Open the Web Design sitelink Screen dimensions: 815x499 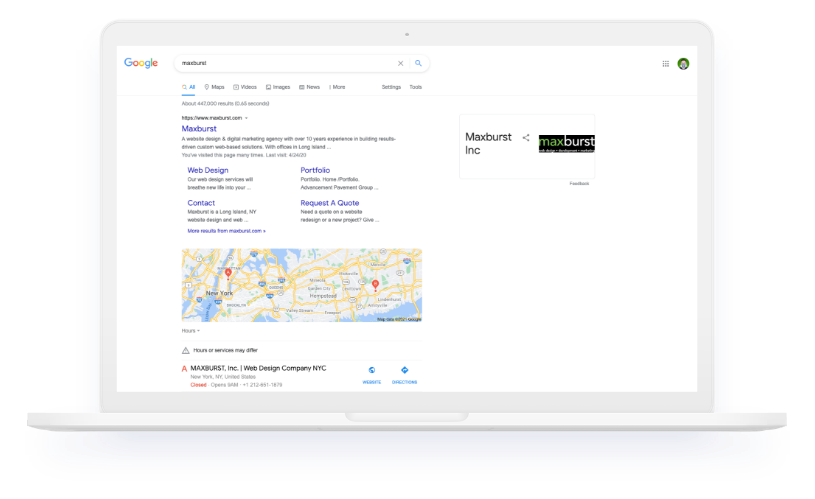(x=208, y=170)
